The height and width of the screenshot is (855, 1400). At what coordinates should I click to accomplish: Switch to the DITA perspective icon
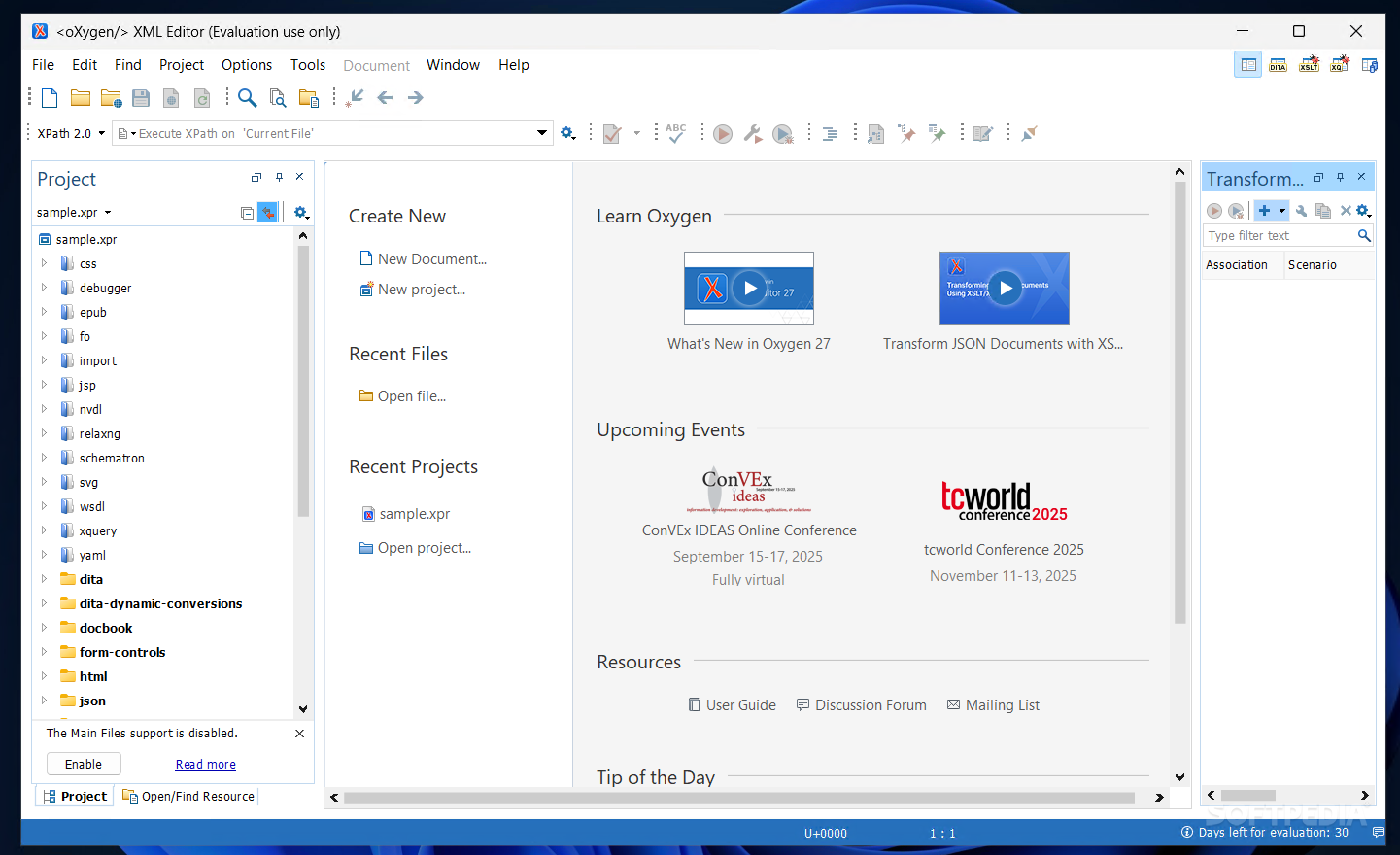coord(1278,65)
